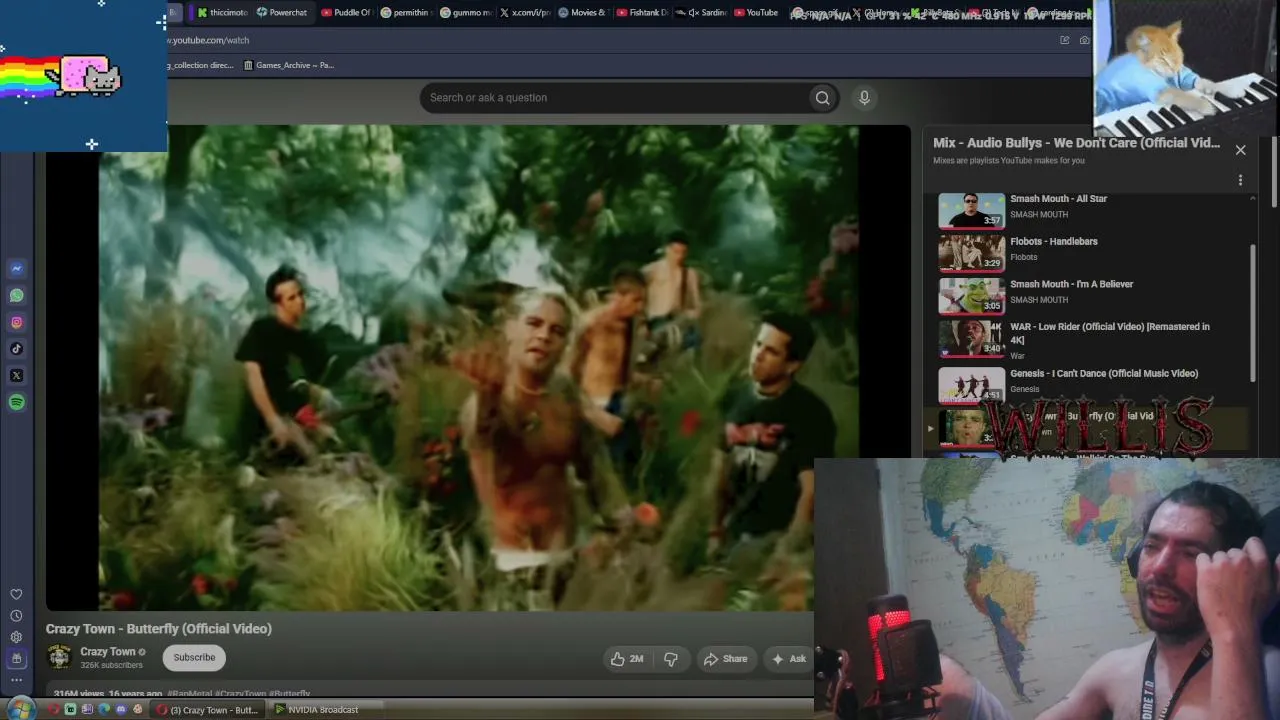This screenshot has height=720, width=1280.
Task: Switch to the YouTube browser tab
Action: [x=757, y=13]
